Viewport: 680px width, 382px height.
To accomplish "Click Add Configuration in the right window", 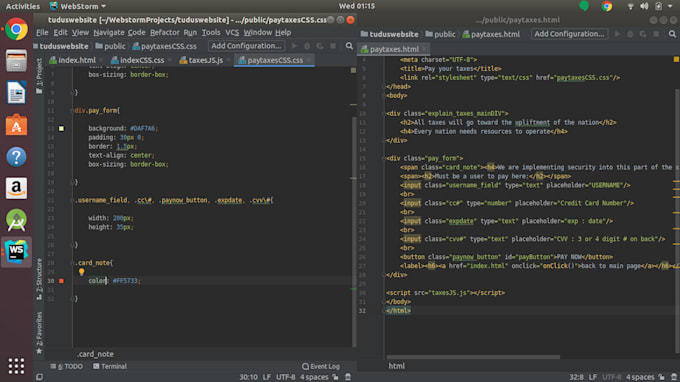I will (569, 34).
